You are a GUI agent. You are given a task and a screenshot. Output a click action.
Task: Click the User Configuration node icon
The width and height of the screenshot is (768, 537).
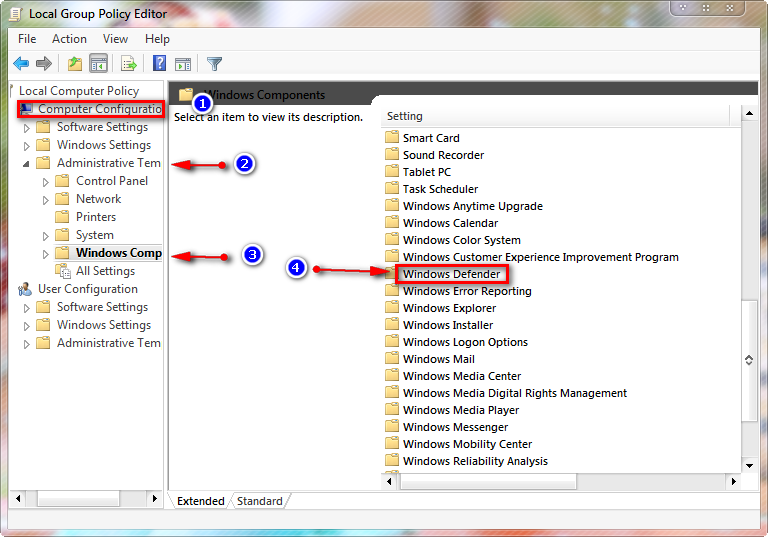pyautogui.click(x=24, y=290)
